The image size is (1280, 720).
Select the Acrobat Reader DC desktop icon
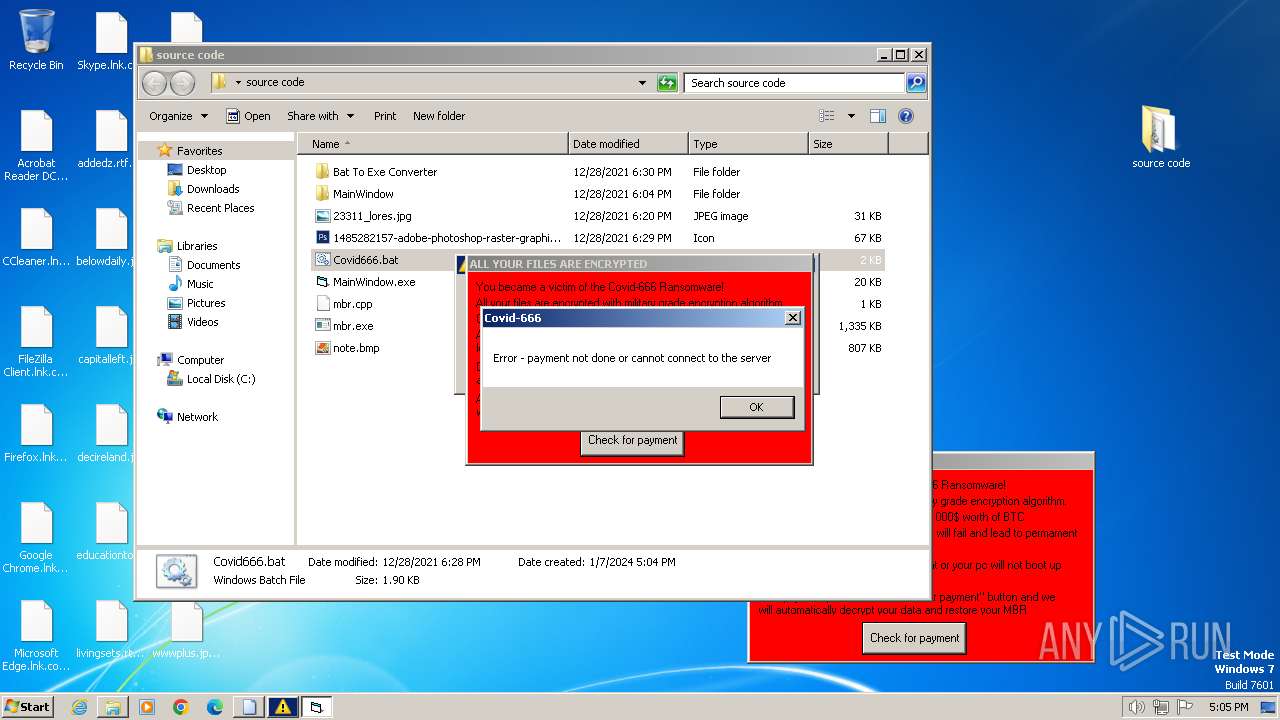tap(36, 146)
